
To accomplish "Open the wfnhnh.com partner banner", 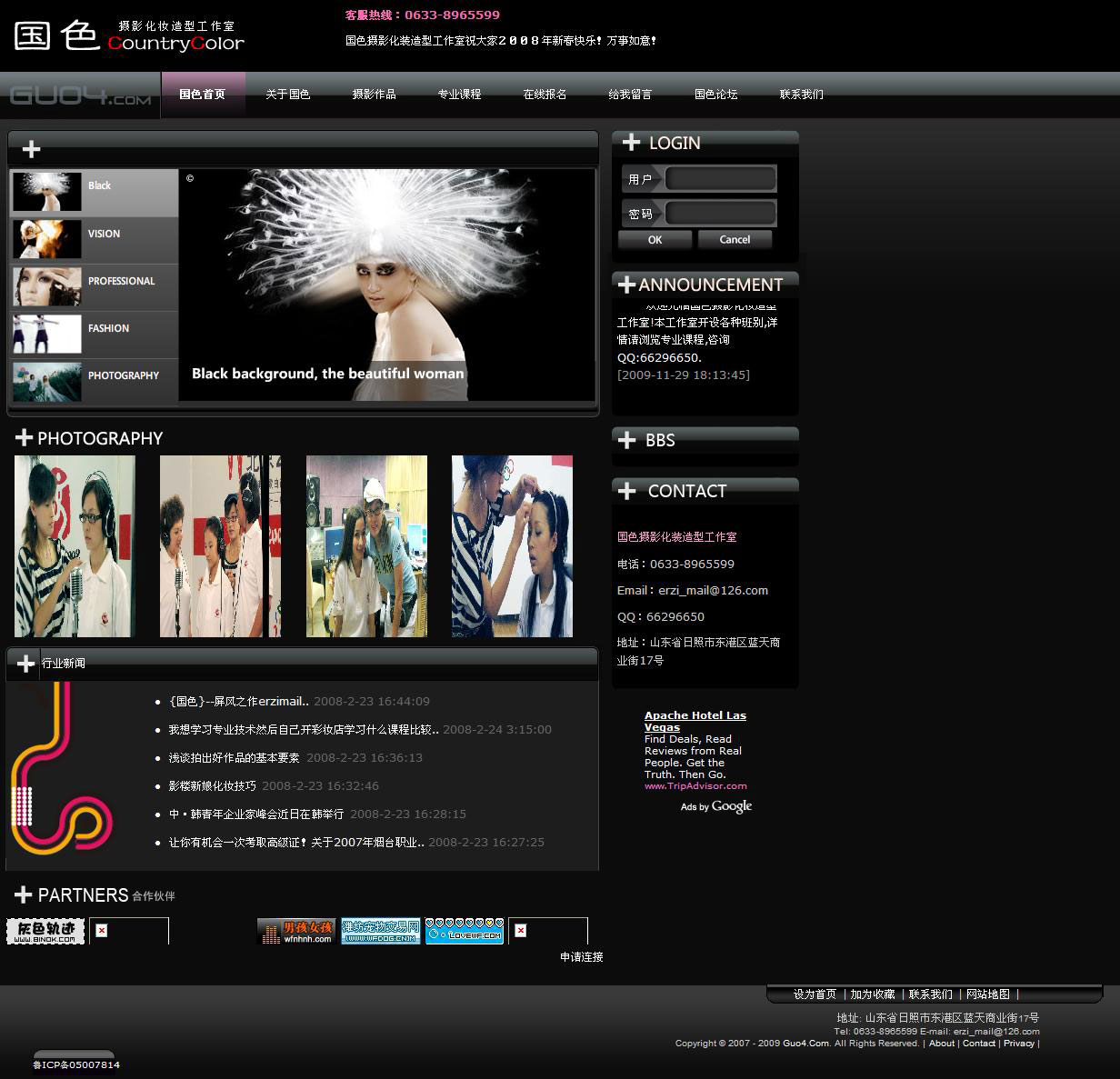I will click(x=296, y=931).
